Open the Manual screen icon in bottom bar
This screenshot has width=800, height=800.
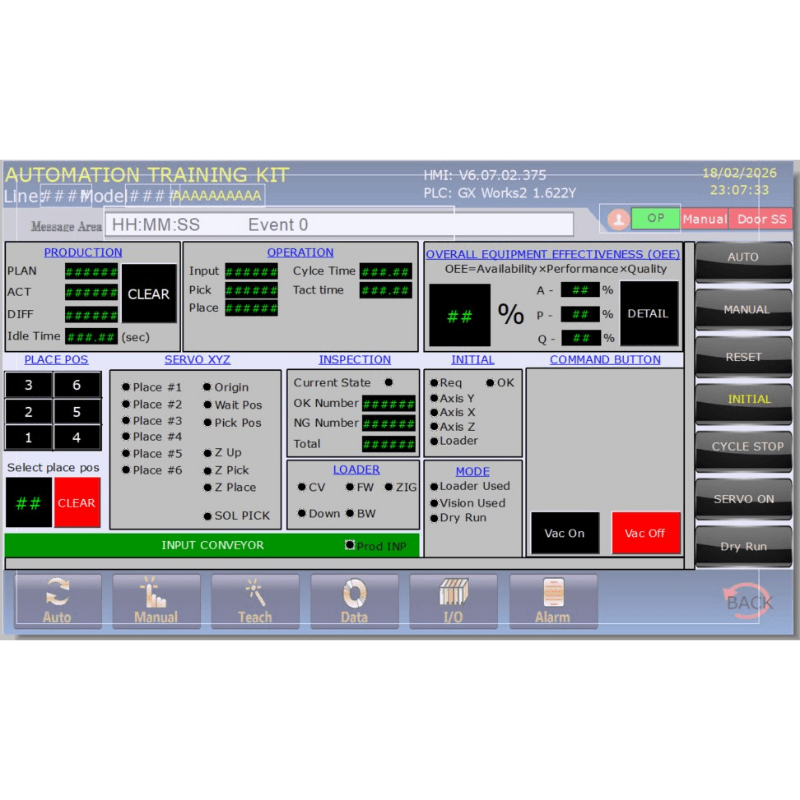[x=156, y=601]
